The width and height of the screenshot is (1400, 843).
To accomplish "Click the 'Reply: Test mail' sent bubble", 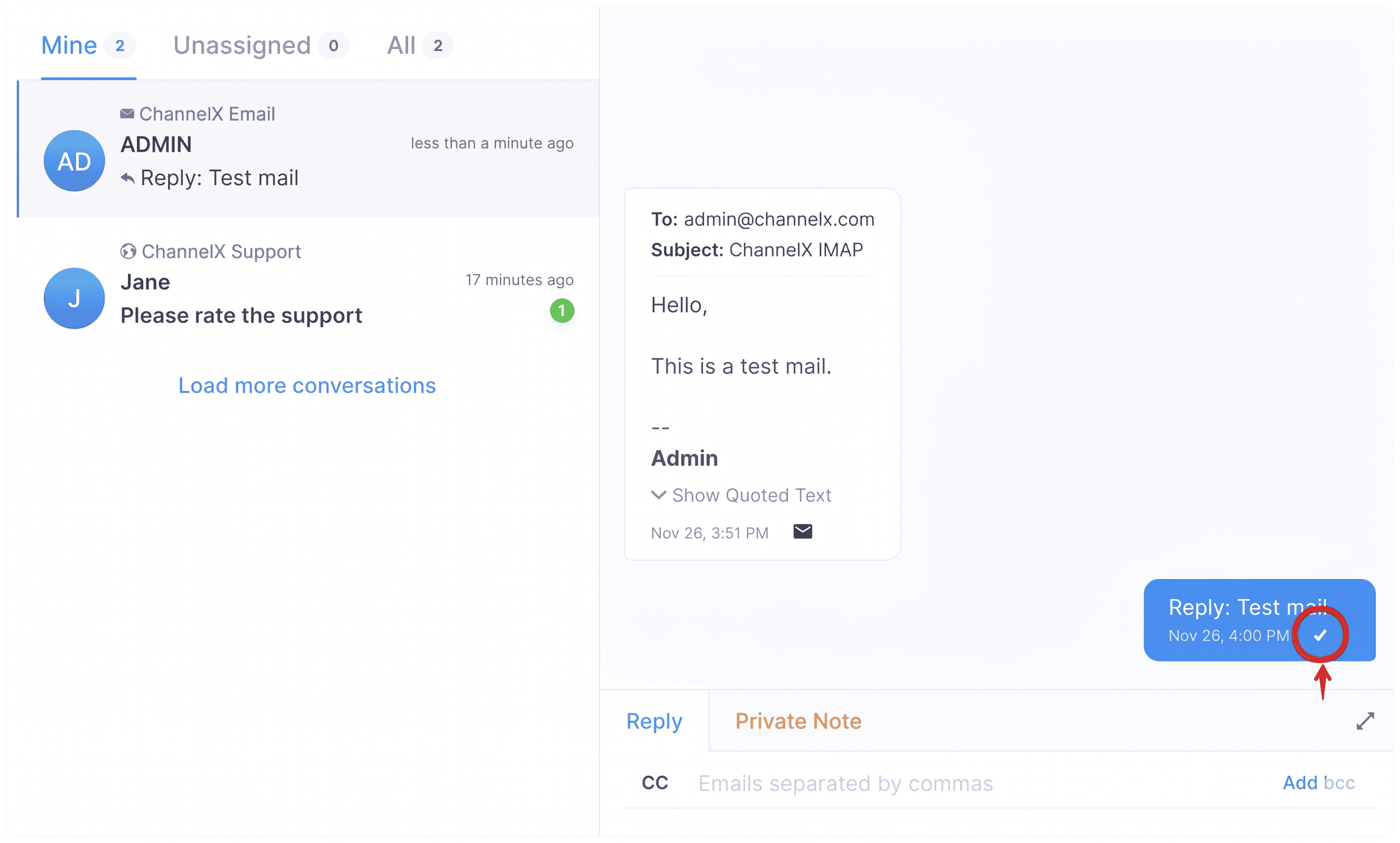I will (1259, 620).
